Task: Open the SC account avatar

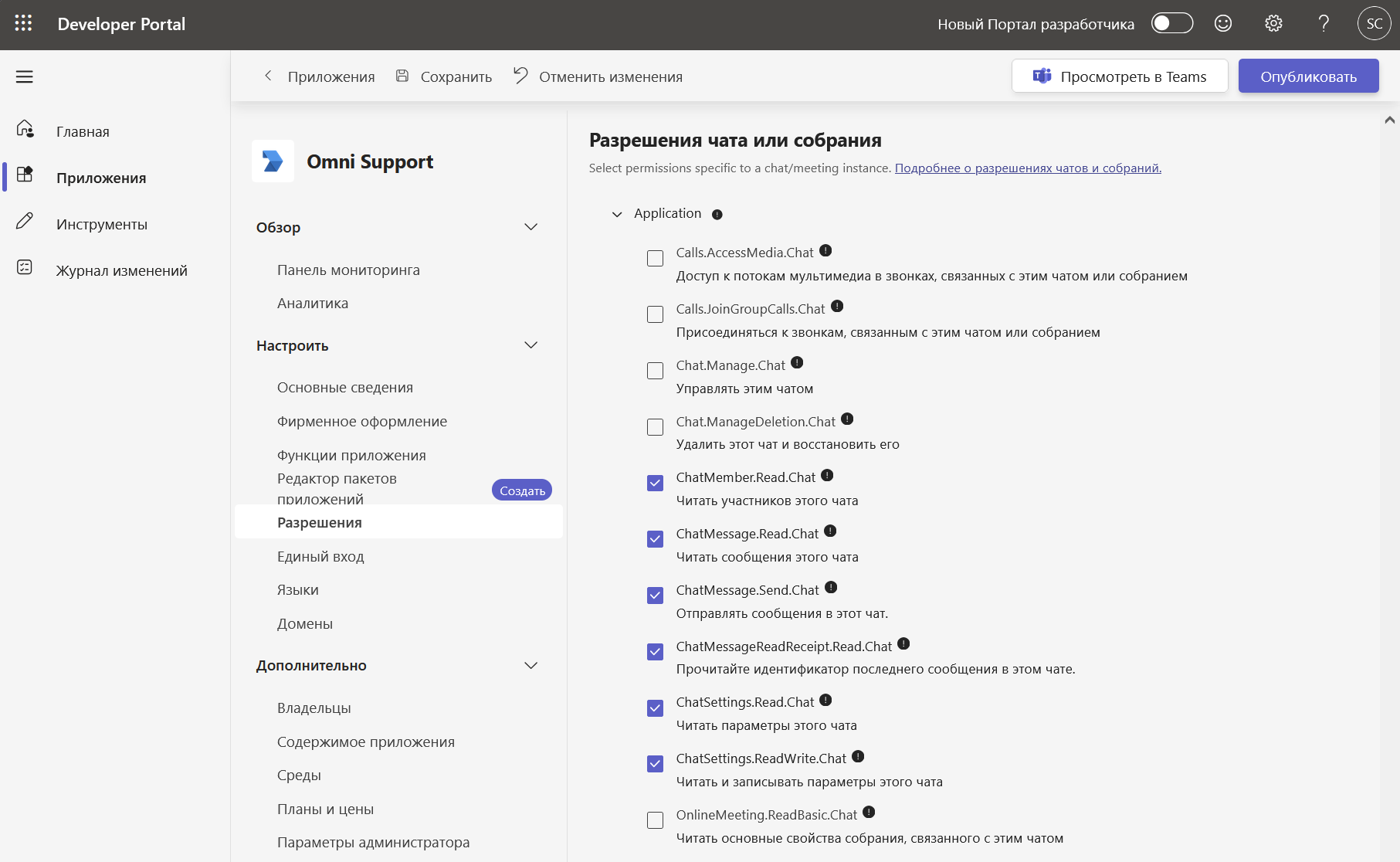Action: (1375, 23)
